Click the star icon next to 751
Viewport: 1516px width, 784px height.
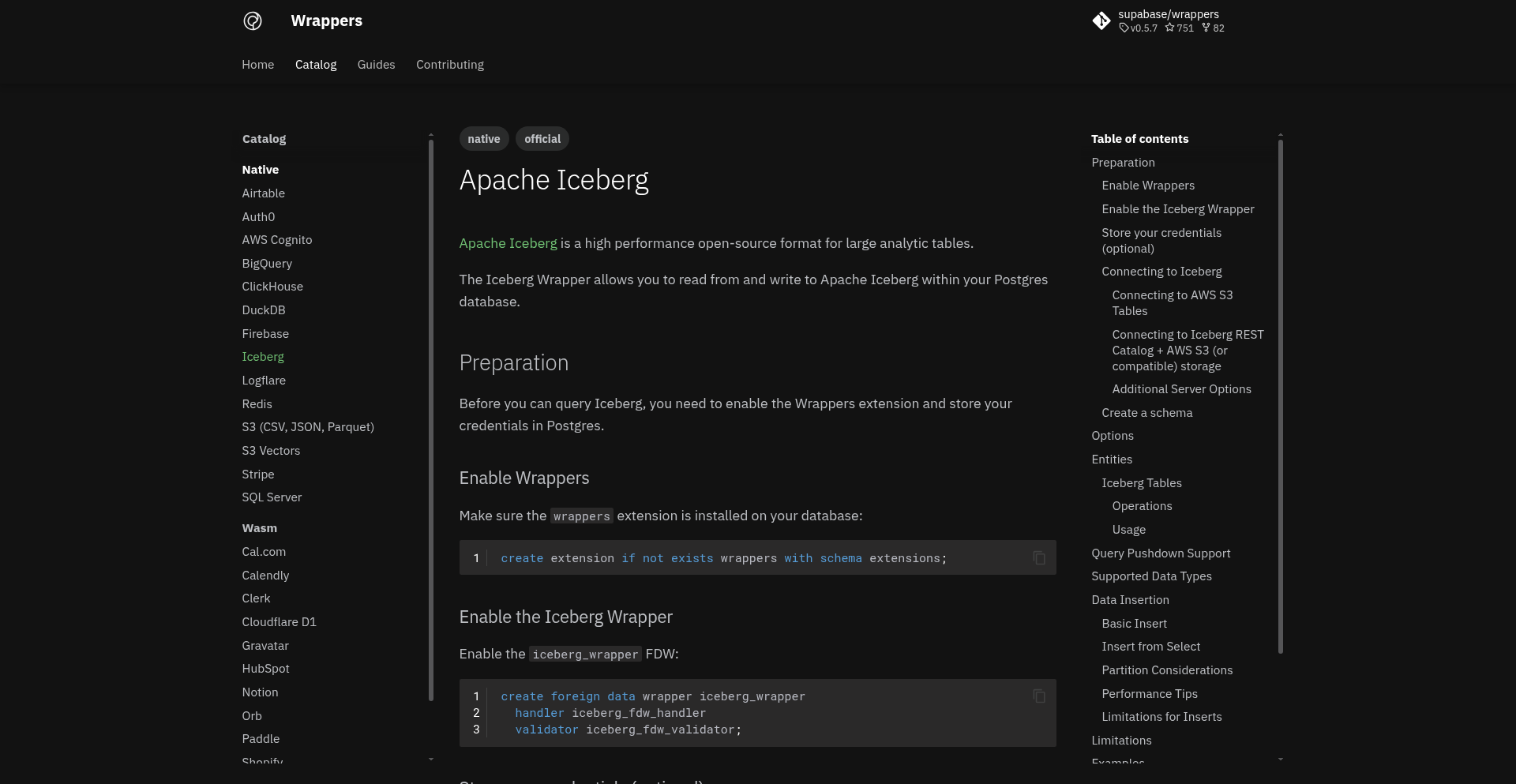pyautogui.click(x=1168, y=28)
